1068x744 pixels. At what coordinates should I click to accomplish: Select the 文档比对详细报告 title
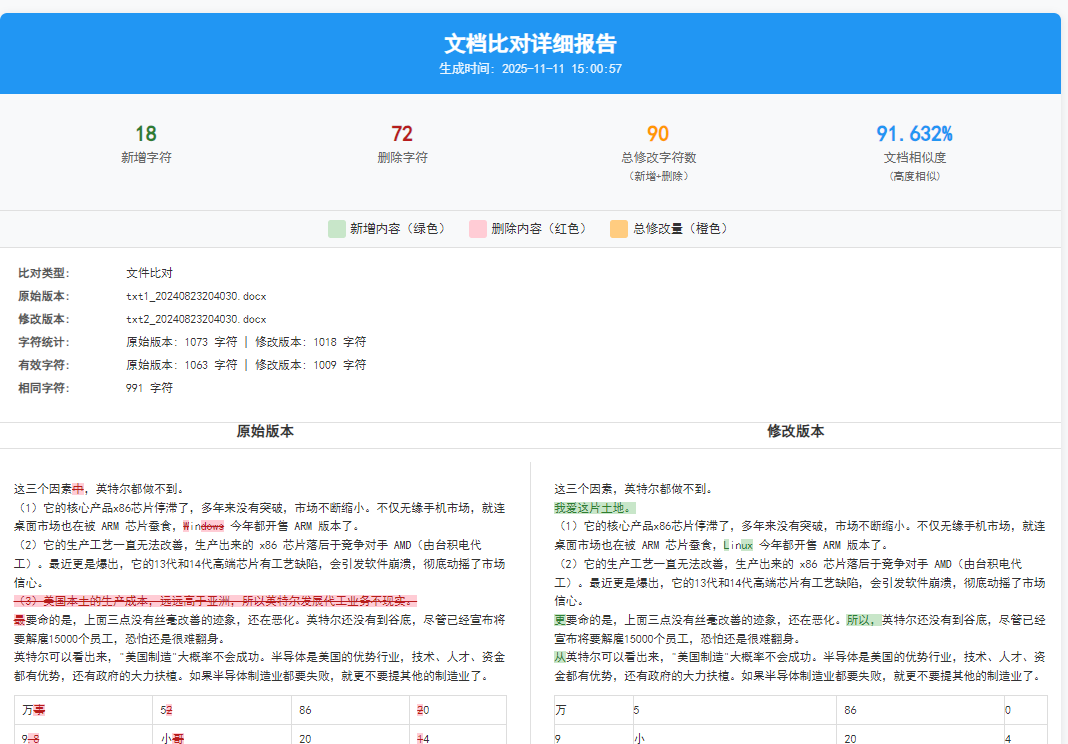pos(530,44)
